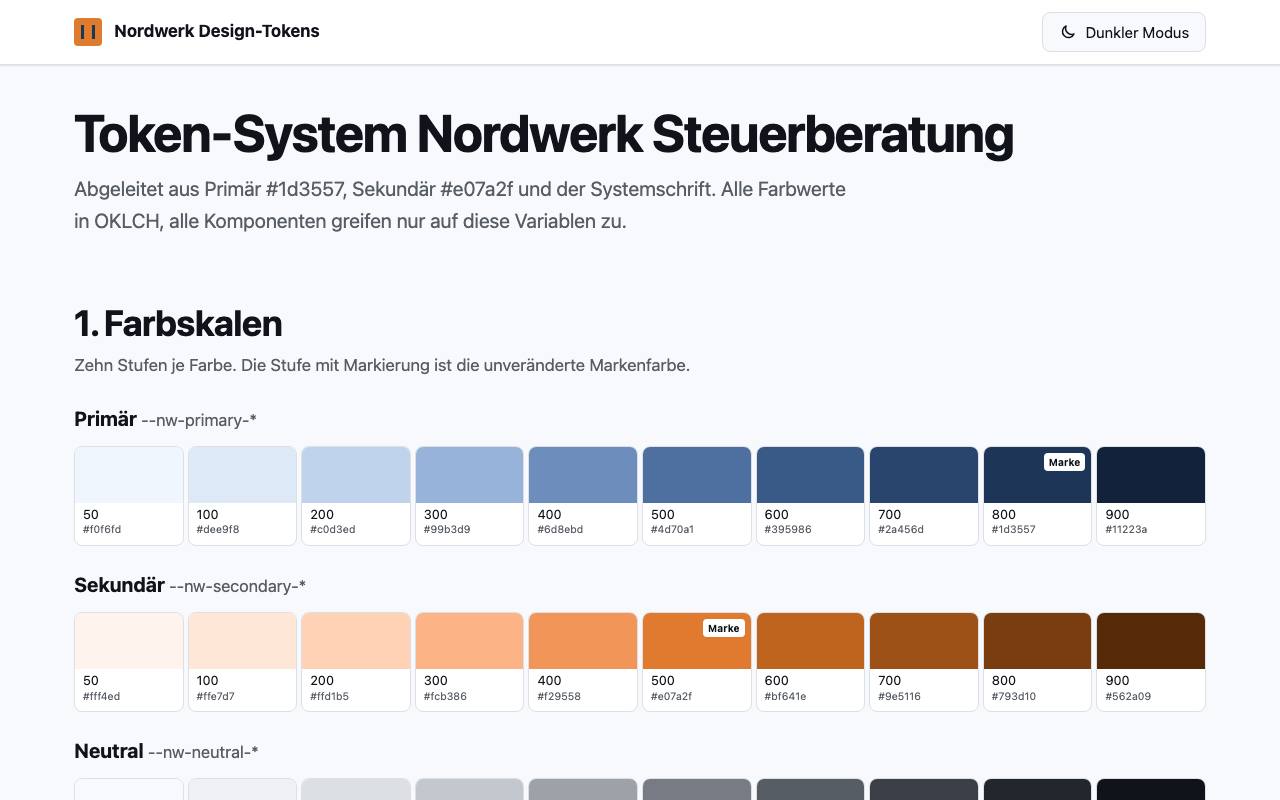The width and height of the screenshot is (1280, 800).
Task: Click the 1. Farbskalen section heading
Action: [178, 324]
